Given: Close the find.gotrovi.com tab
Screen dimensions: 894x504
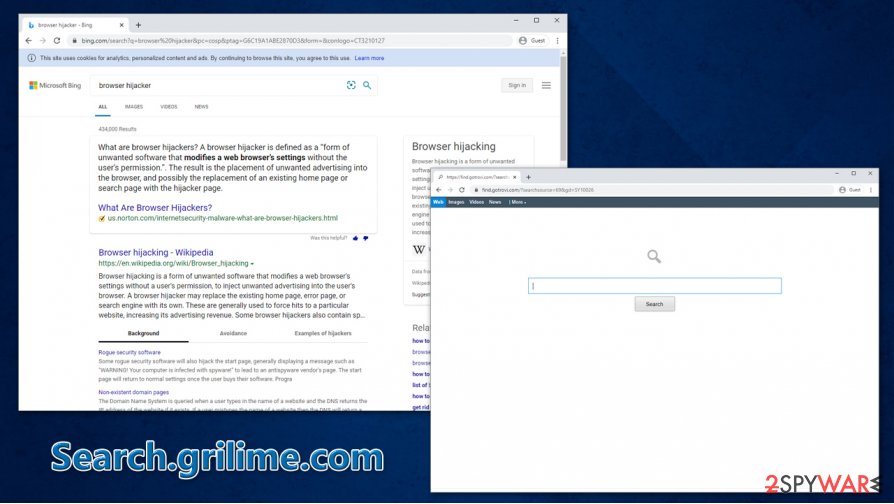Looking at the screenshot, I should point(514,177).
